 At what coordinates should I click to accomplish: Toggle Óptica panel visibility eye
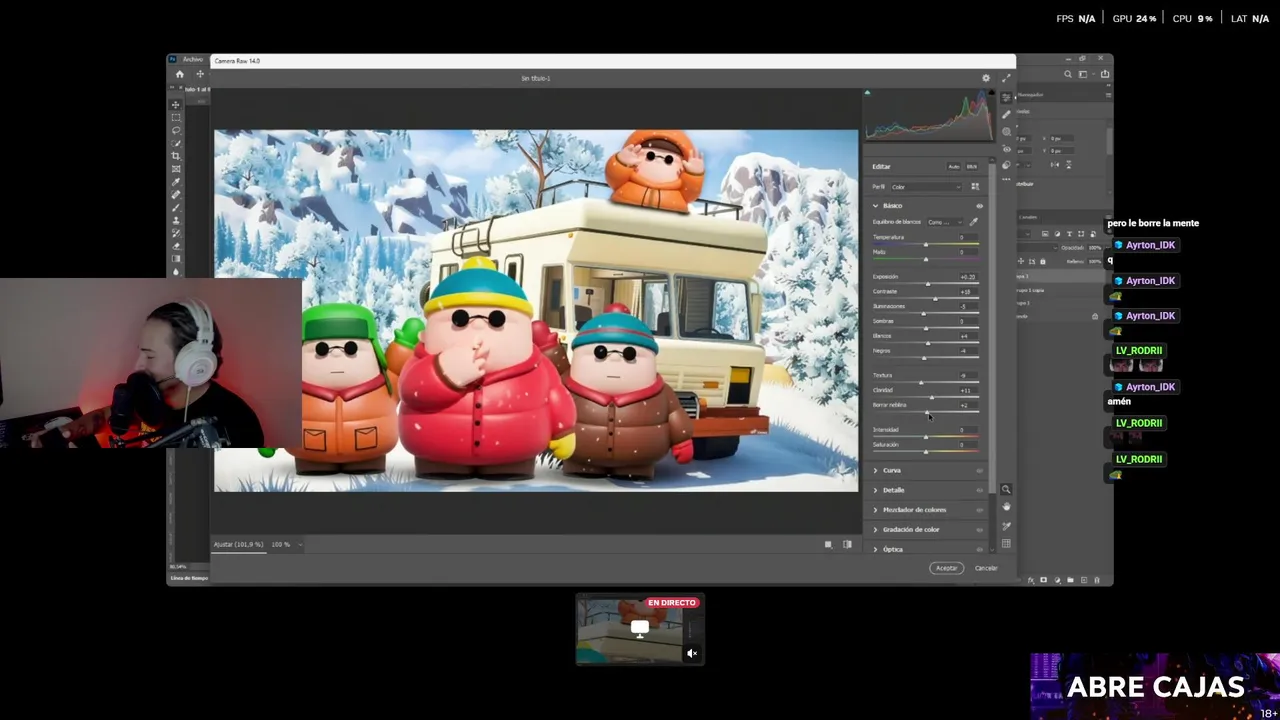pyautogui.click(x=979, y=549)
